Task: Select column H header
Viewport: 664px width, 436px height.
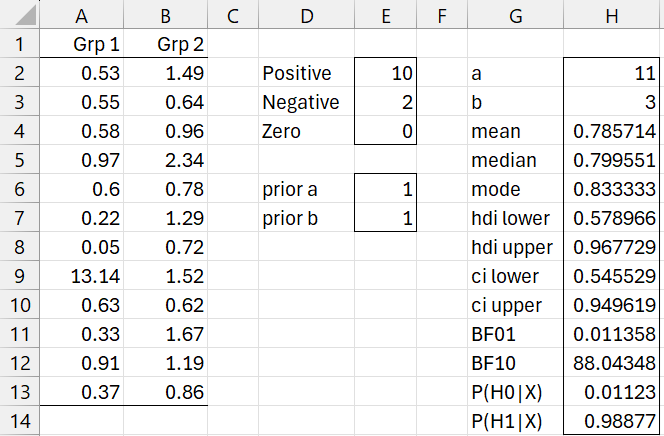Action: [x=612, y=16]
